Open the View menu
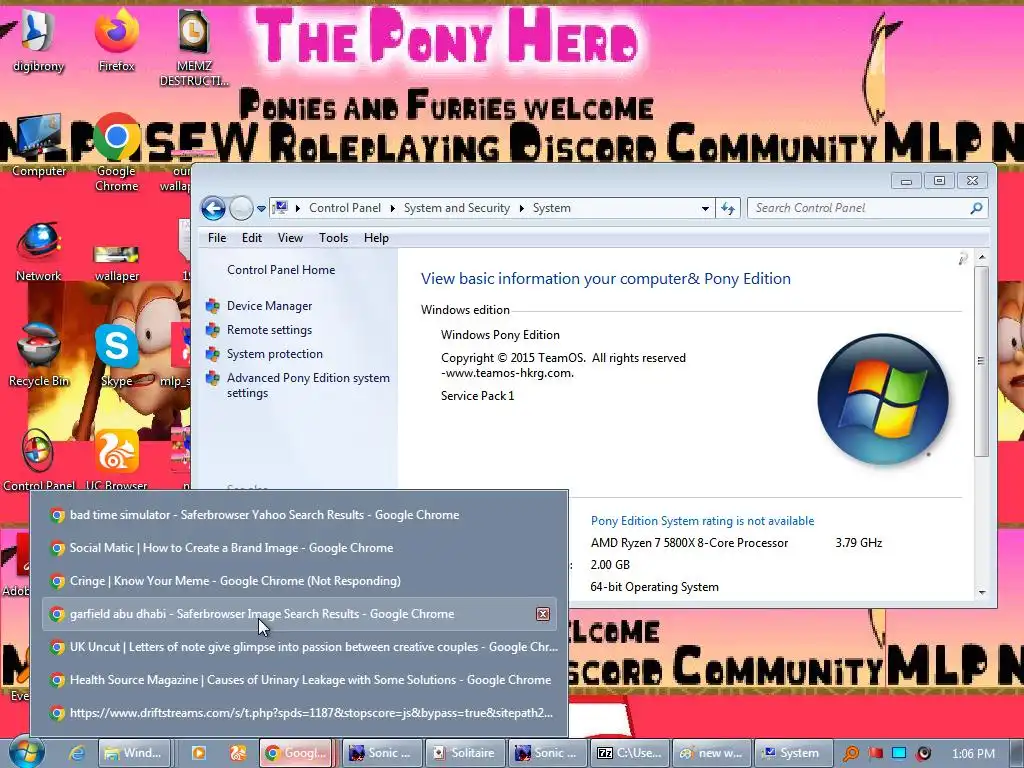The image size is (1024, 768). 290,238
